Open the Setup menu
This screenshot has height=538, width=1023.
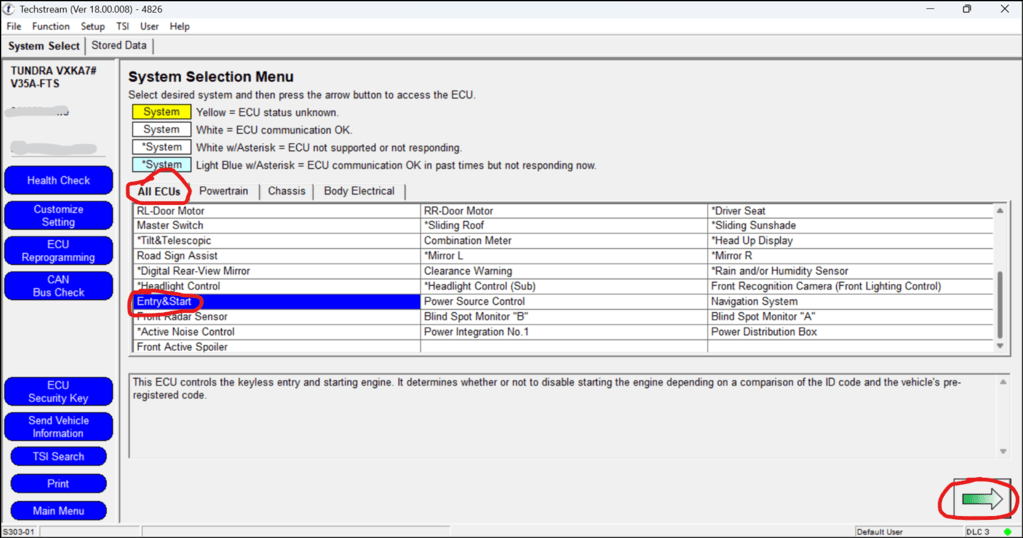tap(93, 27)
